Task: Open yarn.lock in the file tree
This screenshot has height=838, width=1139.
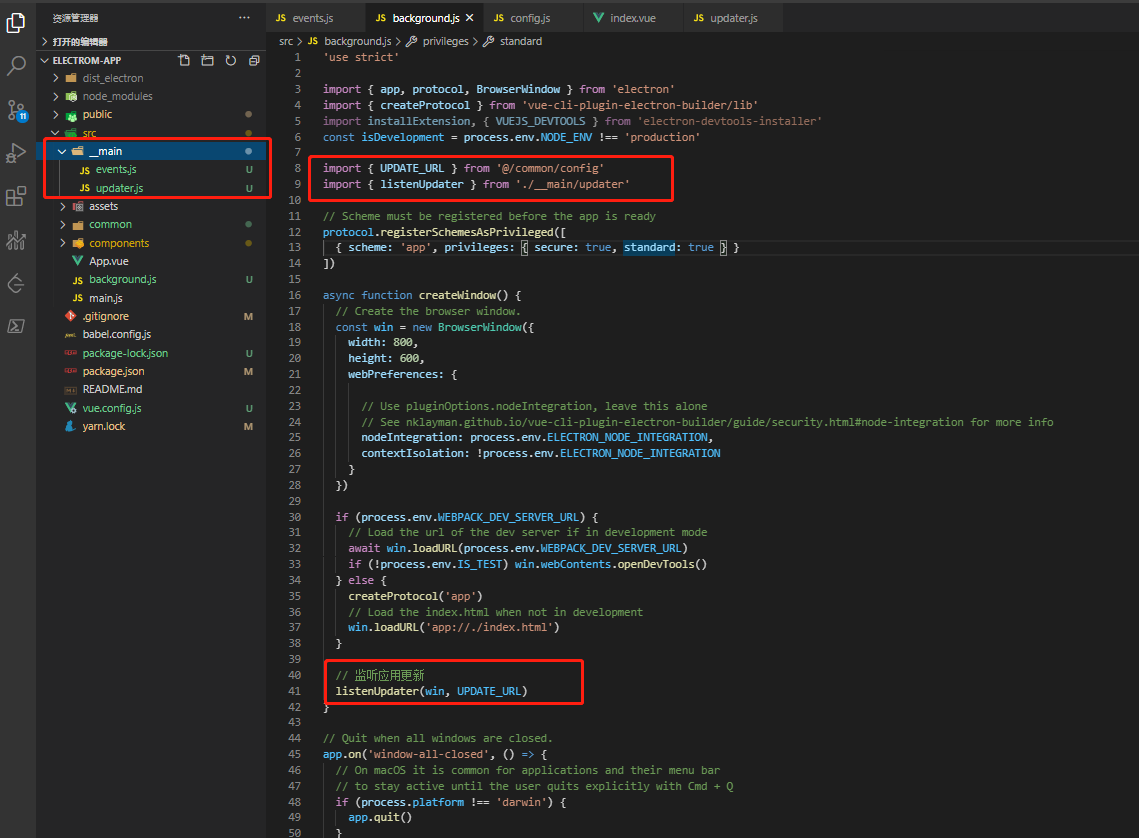Action: (x=103, y=427)
